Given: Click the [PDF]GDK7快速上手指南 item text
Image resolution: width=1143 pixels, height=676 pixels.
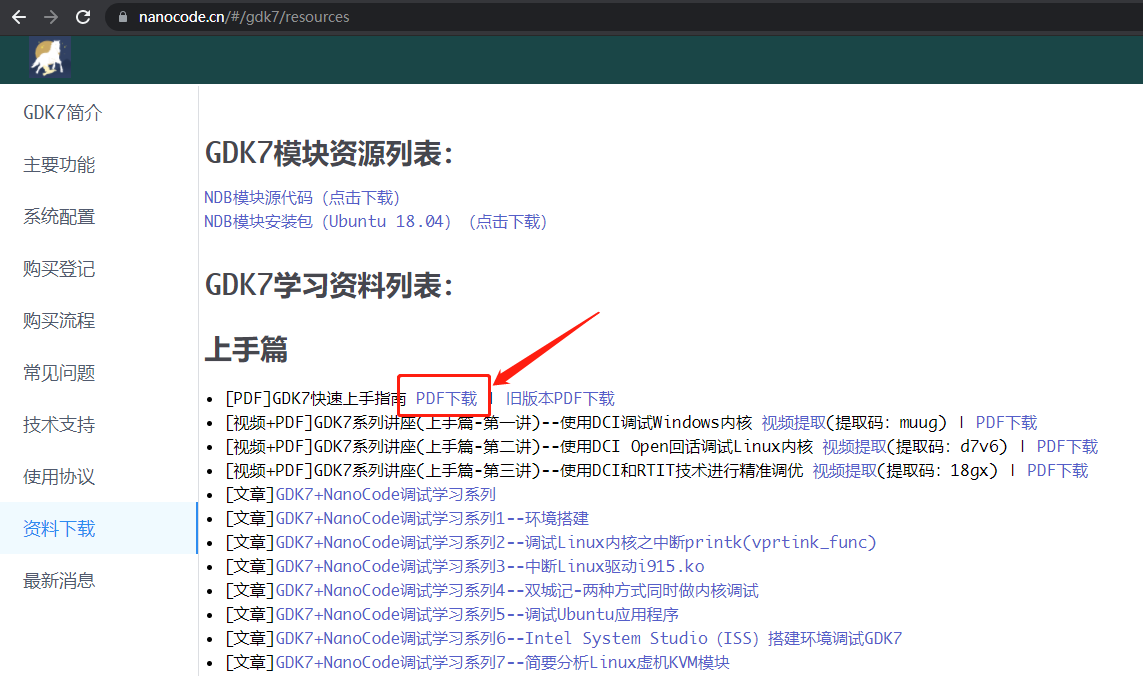Looking at the screenshot, I should point(316,399).
